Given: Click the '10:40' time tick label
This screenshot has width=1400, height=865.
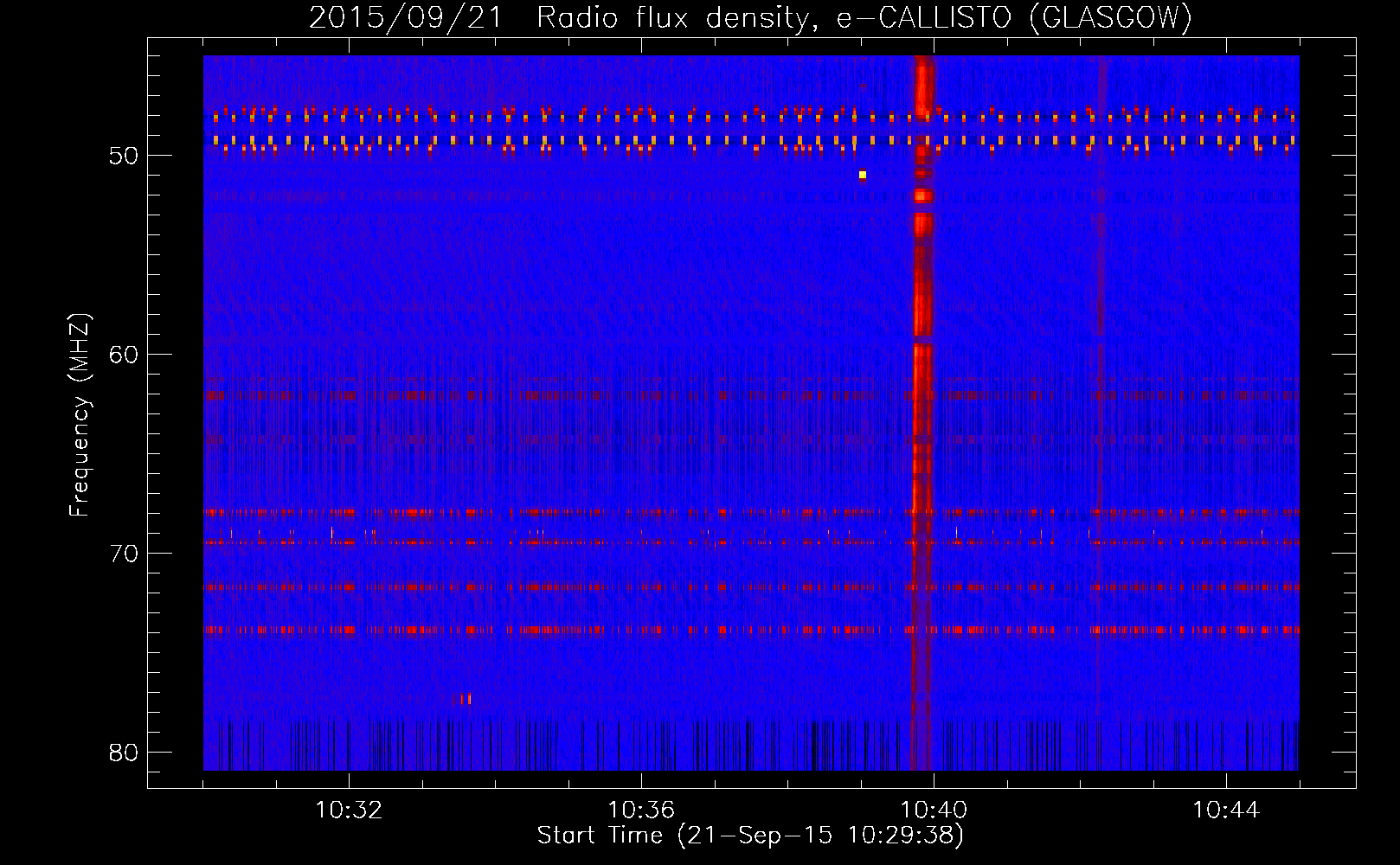Looking at the screenshot, I should (934, 810).
